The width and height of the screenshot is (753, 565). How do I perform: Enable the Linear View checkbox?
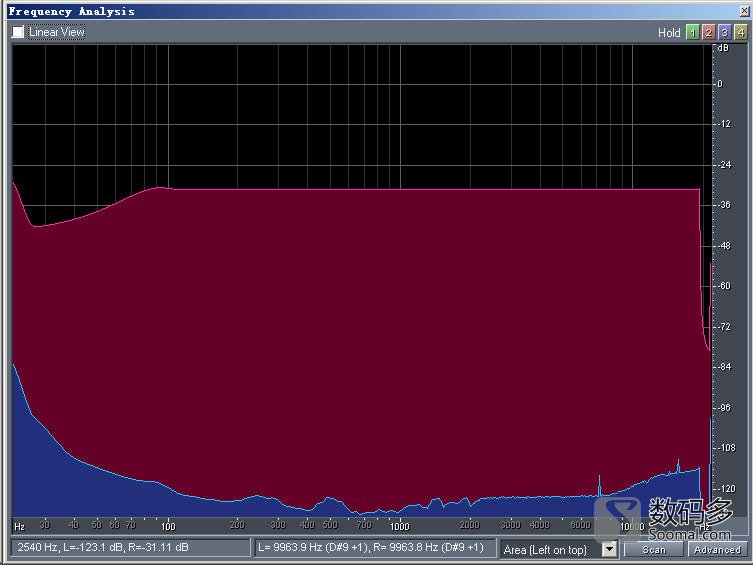[x=18, y=32]
